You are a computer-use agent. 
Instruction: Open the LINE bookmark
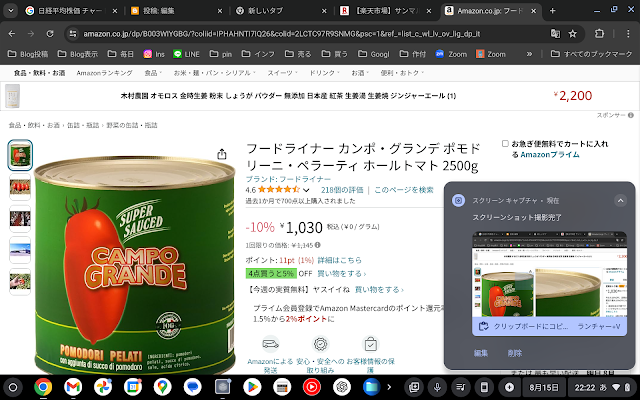[x=186, y=54]
